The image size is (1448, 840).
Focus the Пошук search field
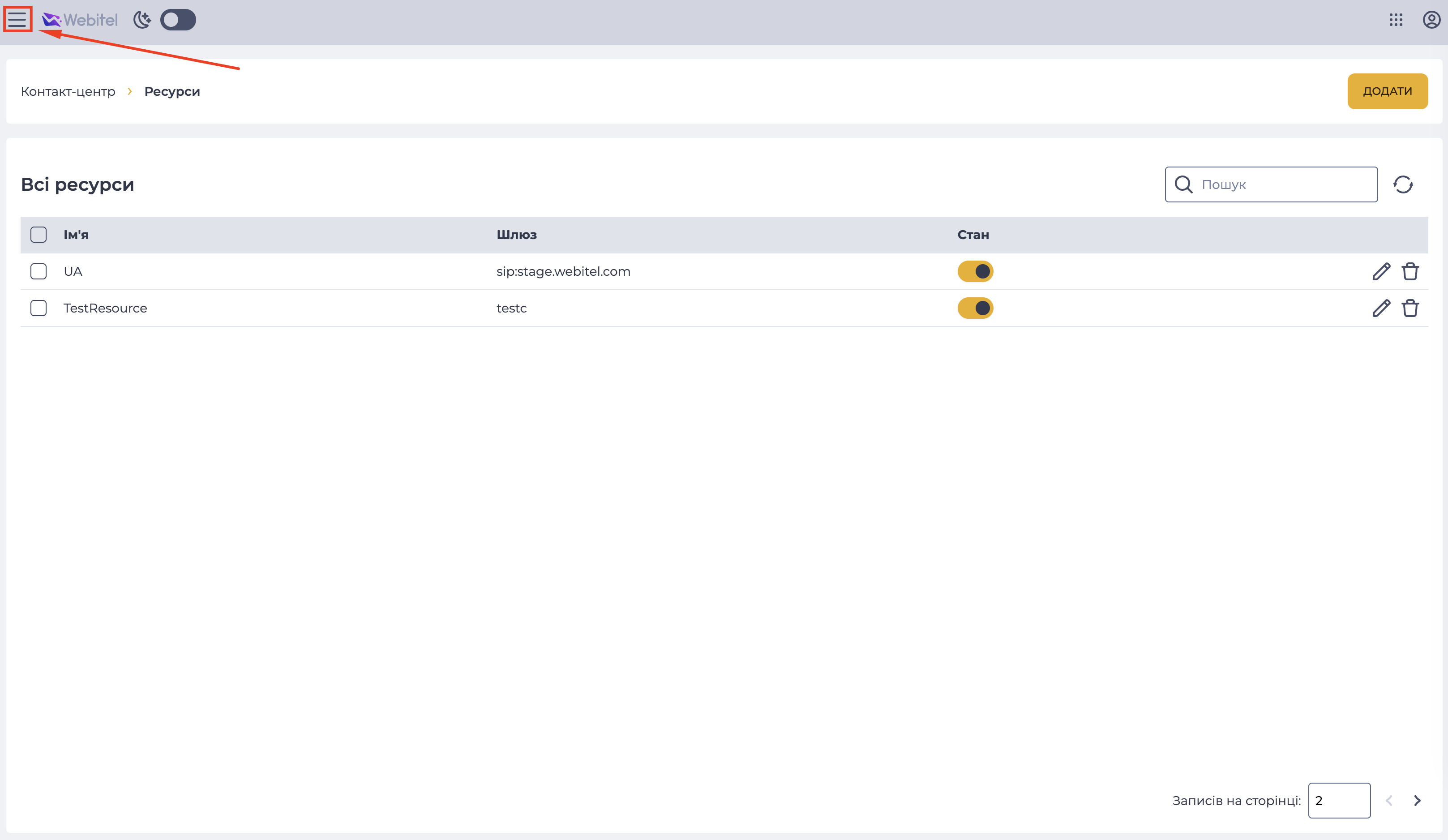[1272, 184]
